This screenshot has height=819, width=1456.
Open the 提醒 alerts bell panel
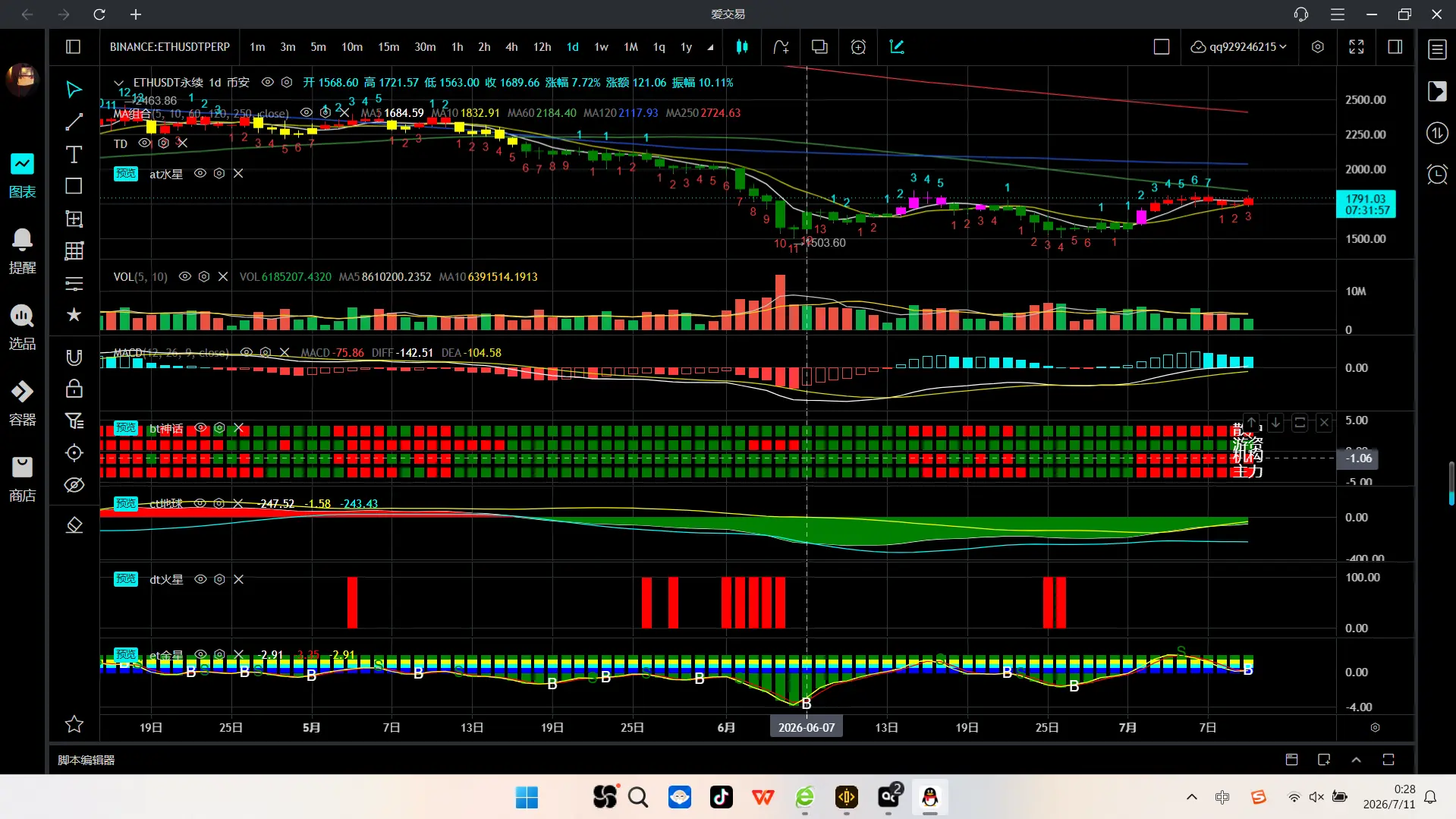[x=22, y=251]
